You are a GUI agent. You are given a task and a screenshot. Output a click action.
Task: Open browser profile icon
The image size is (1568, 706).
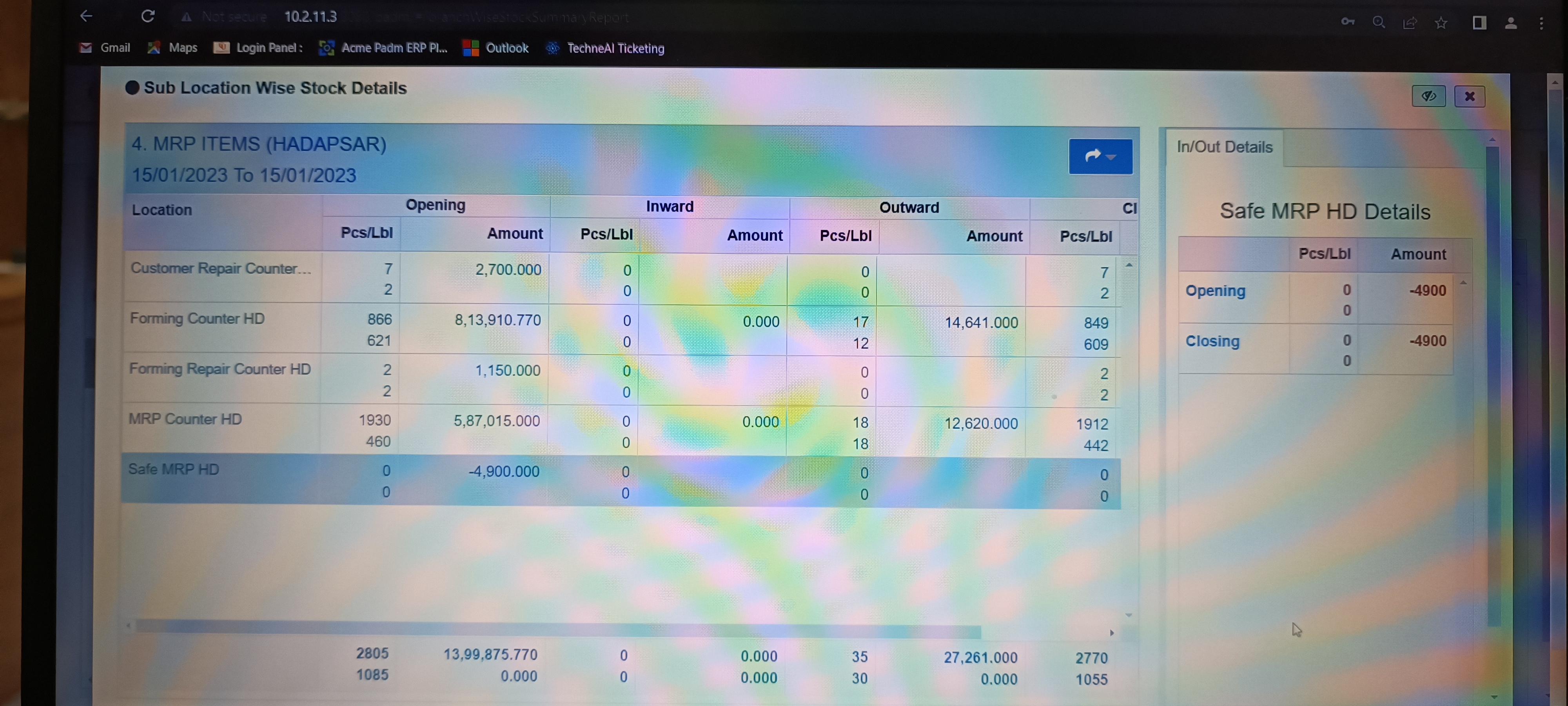[1510, 23]
